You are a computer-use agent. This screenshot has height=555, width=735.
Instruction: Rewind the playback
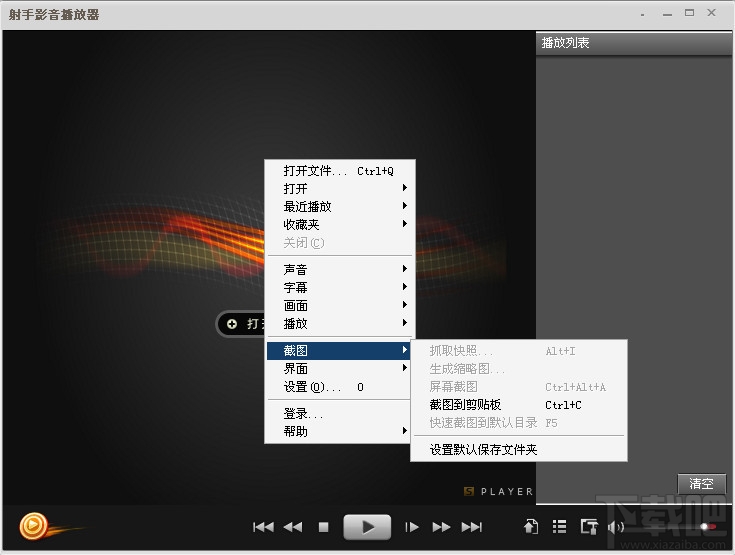click(x=293, y=527)
